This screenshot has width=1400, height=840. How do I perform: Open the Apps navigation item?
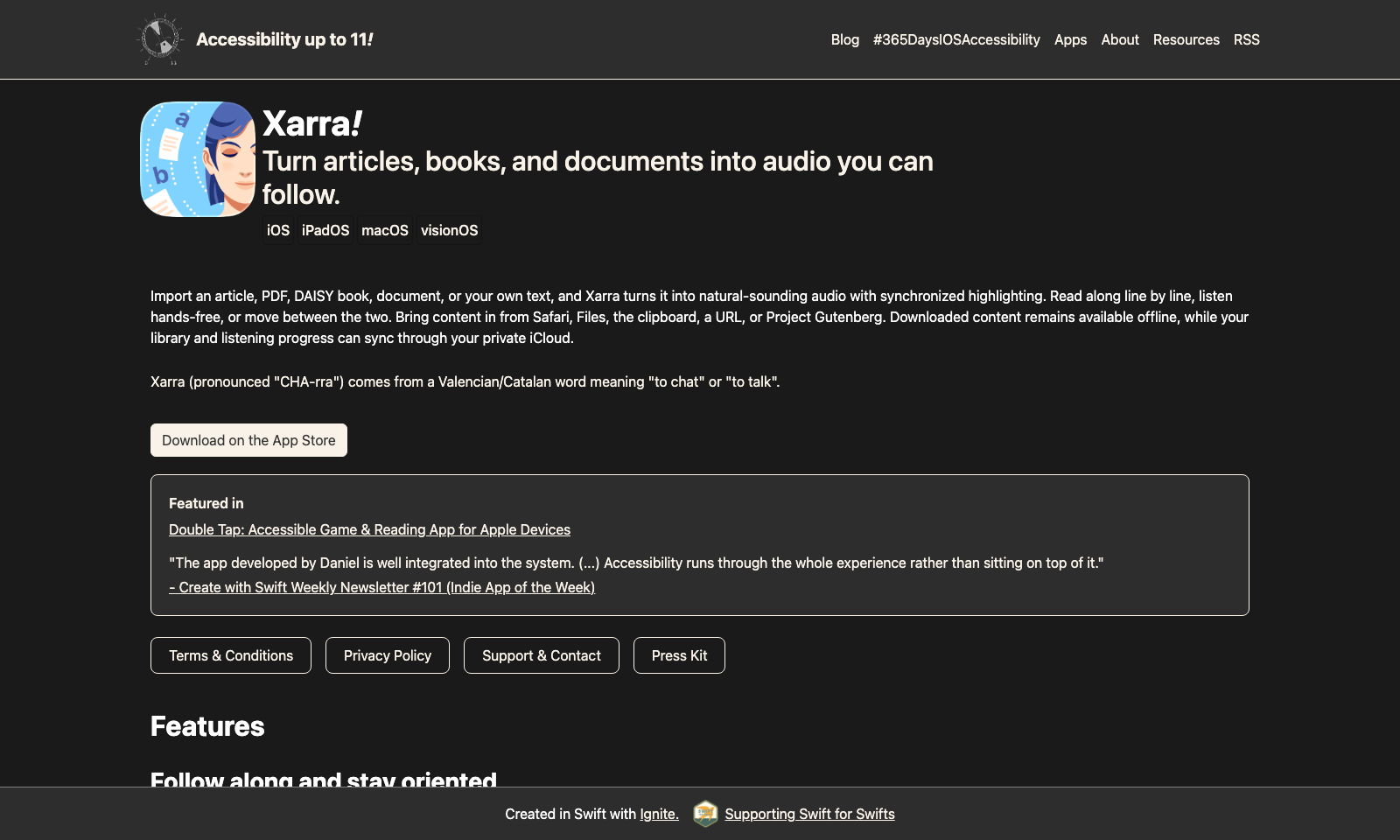coord(1070,39)
